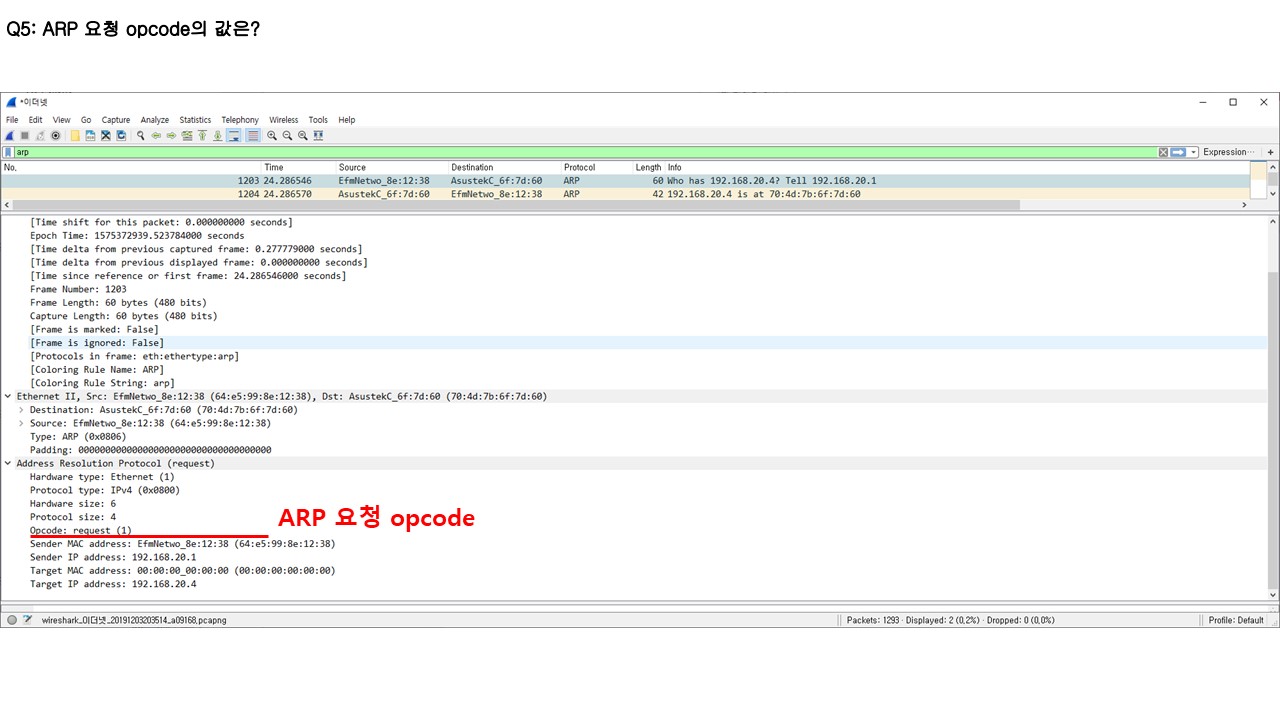
Task: Open a capture file with the folder icon
Action: (x=75, y=135)
